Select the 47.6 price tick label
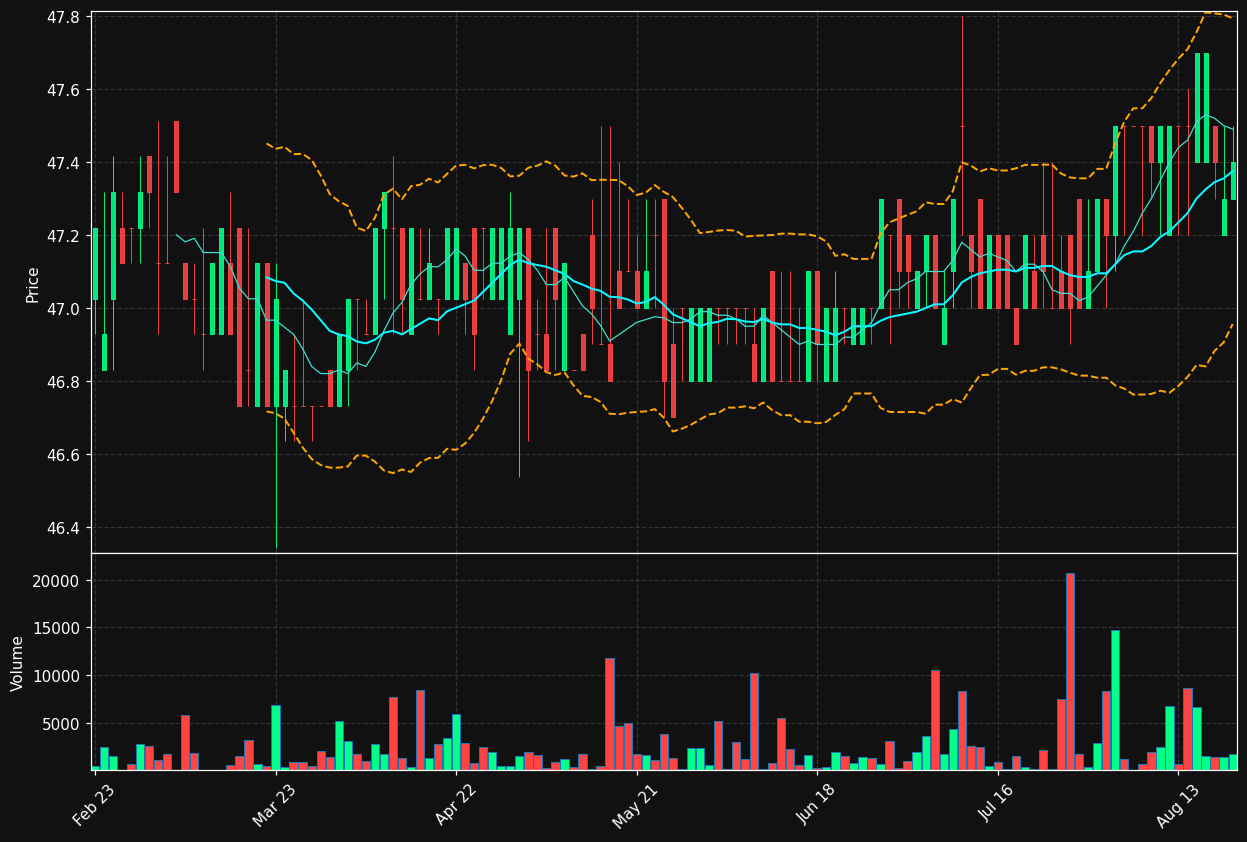1247x842 pixels. (64, 90)
